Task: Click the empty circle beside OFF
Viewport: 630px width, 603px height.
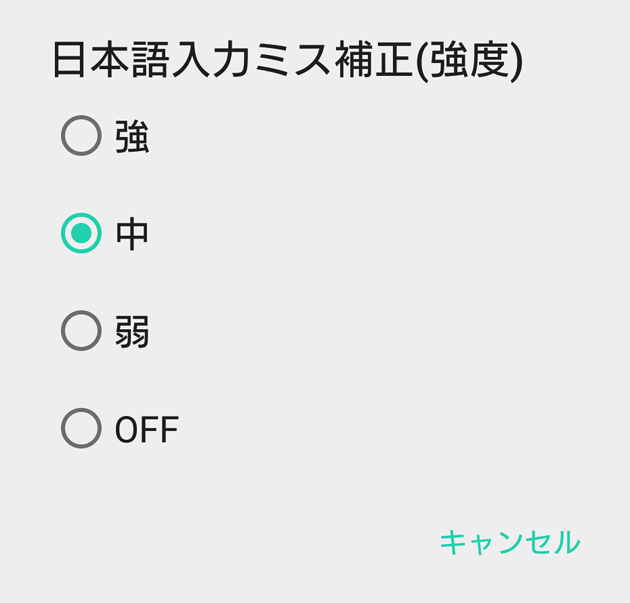Action: (81, 429)
